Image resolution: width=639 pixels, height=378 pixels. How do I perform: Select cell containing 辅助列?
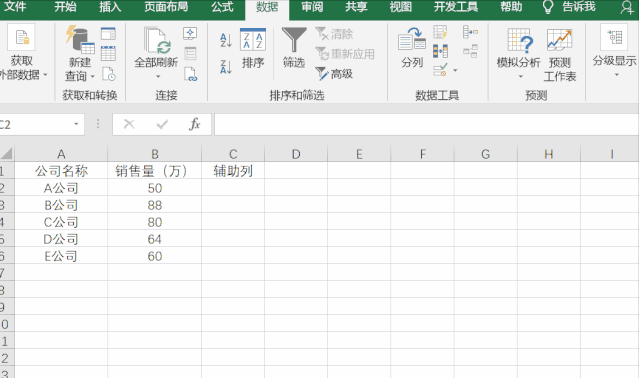click(233, 171)
